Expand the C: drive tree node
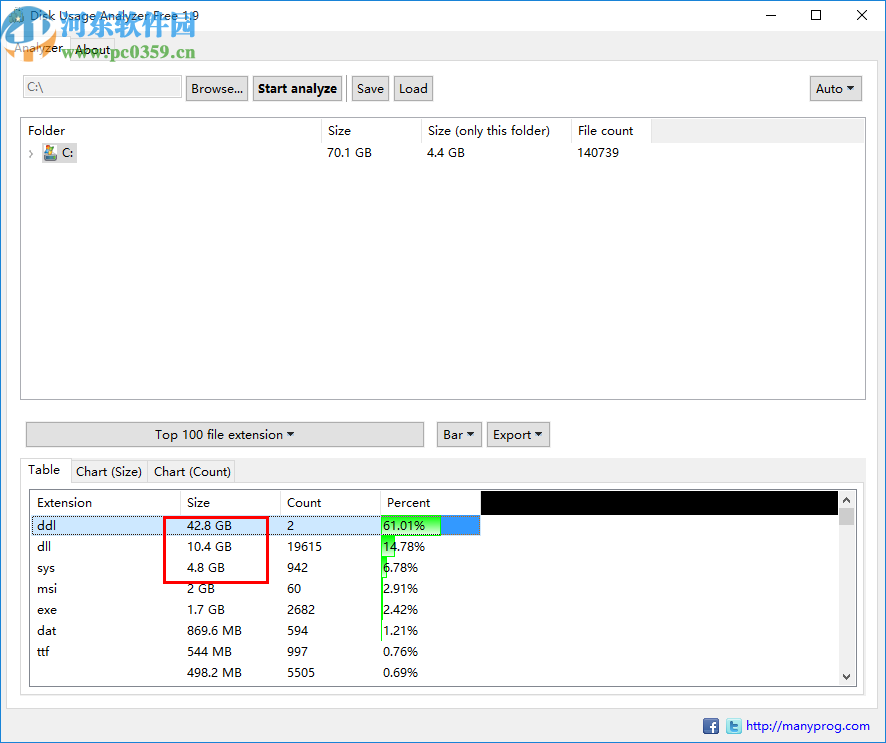The width and height of the screenshot is (886, 743). point(31,155)
